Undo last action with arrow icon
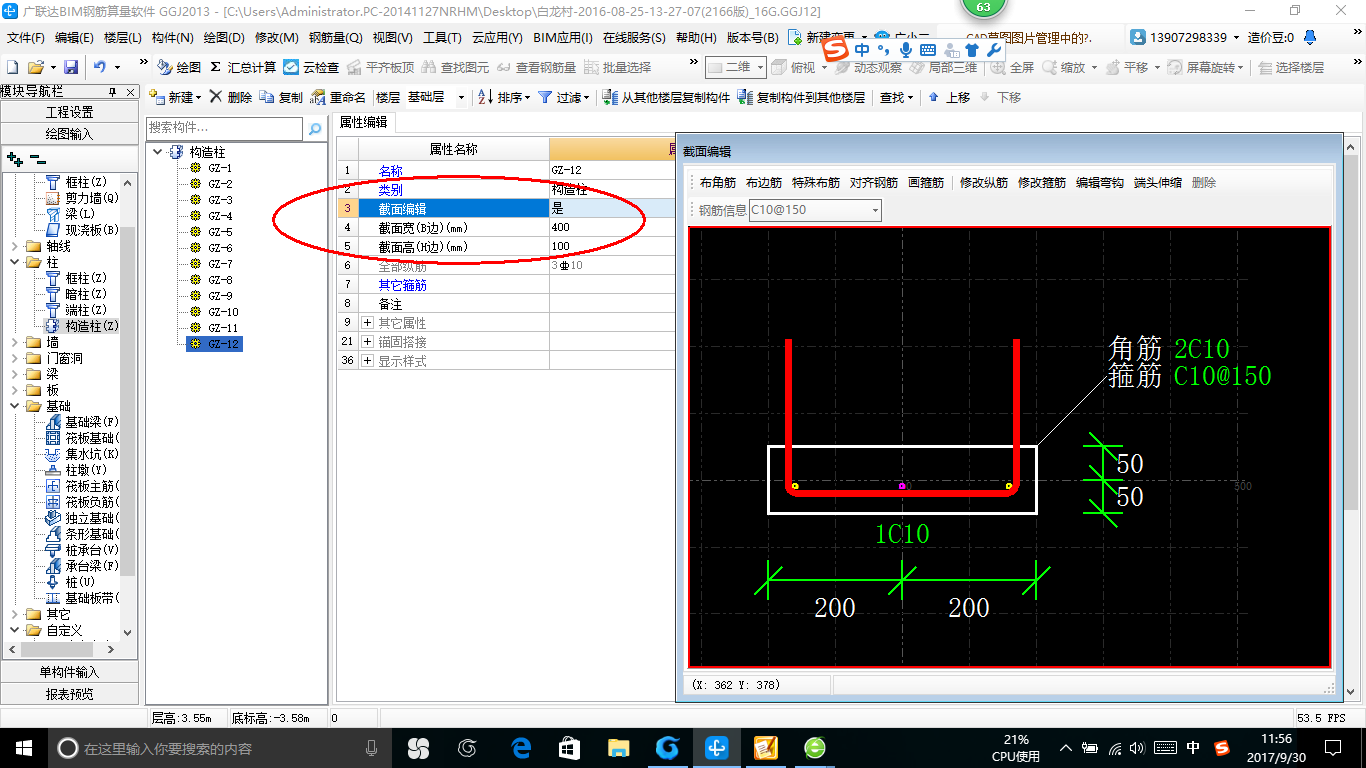The image size is (1366, 768). (x=100, y=67)
